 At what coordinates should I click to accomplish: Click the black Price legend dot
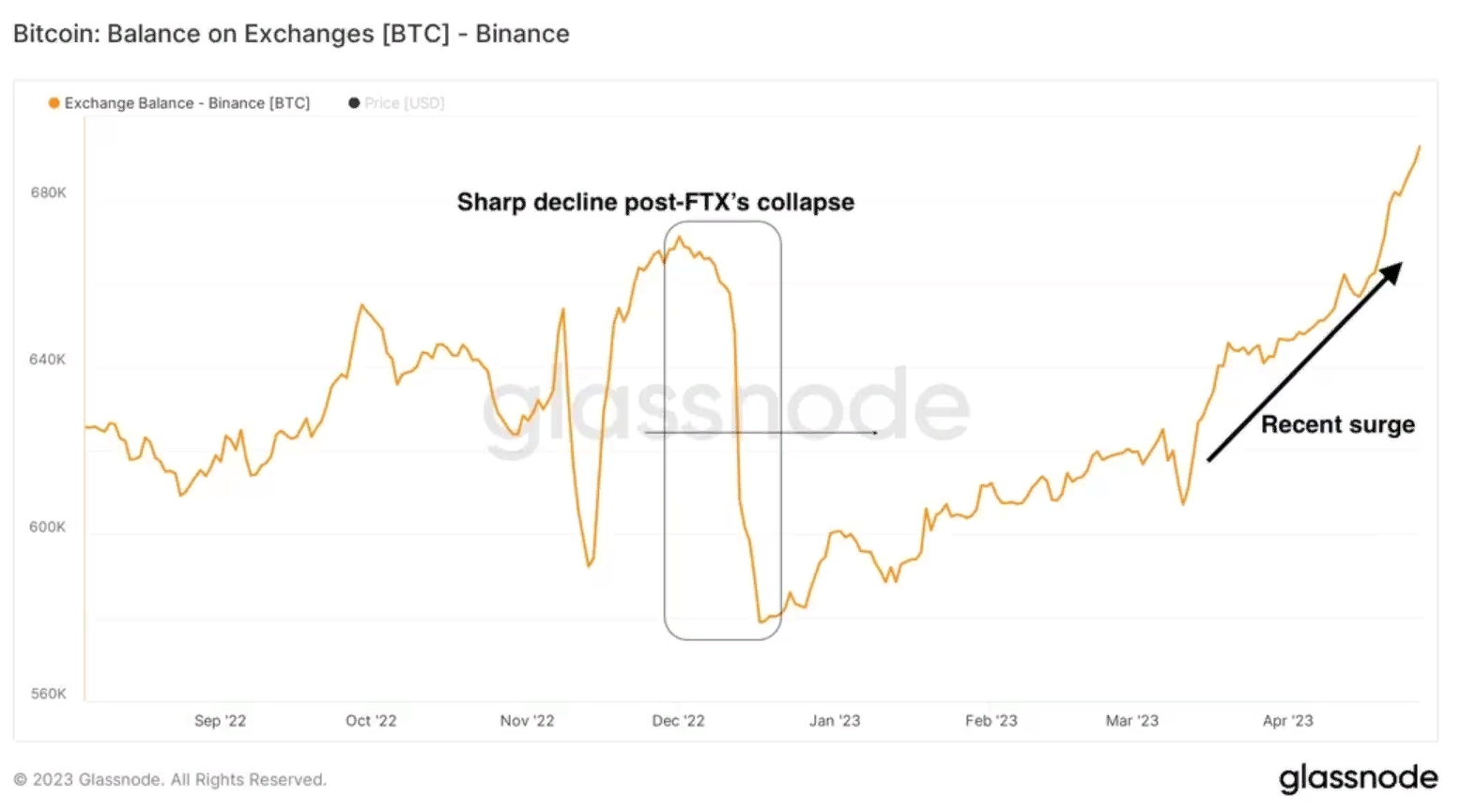pyautogui.click(x=354, y=103)
